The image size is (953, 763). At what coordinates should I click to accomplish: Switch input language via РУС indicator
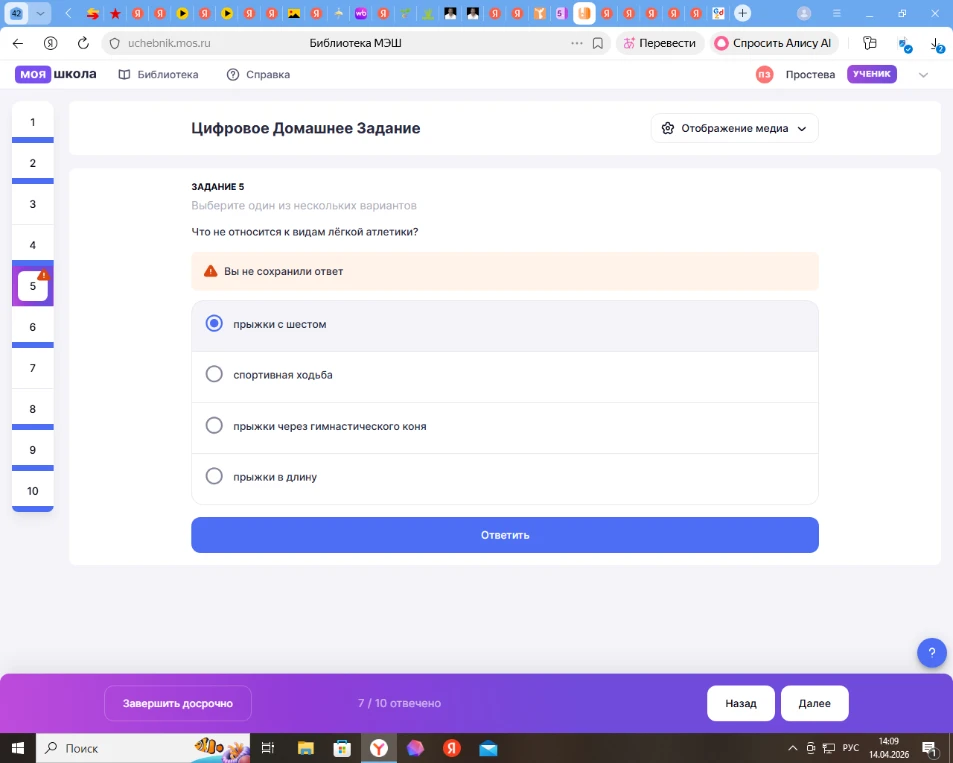point(850,748)
